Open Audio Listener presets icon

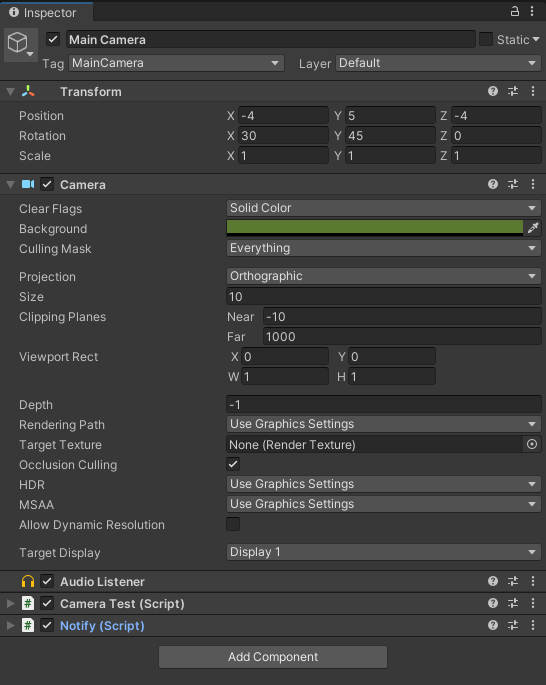(x=513, y=581)
